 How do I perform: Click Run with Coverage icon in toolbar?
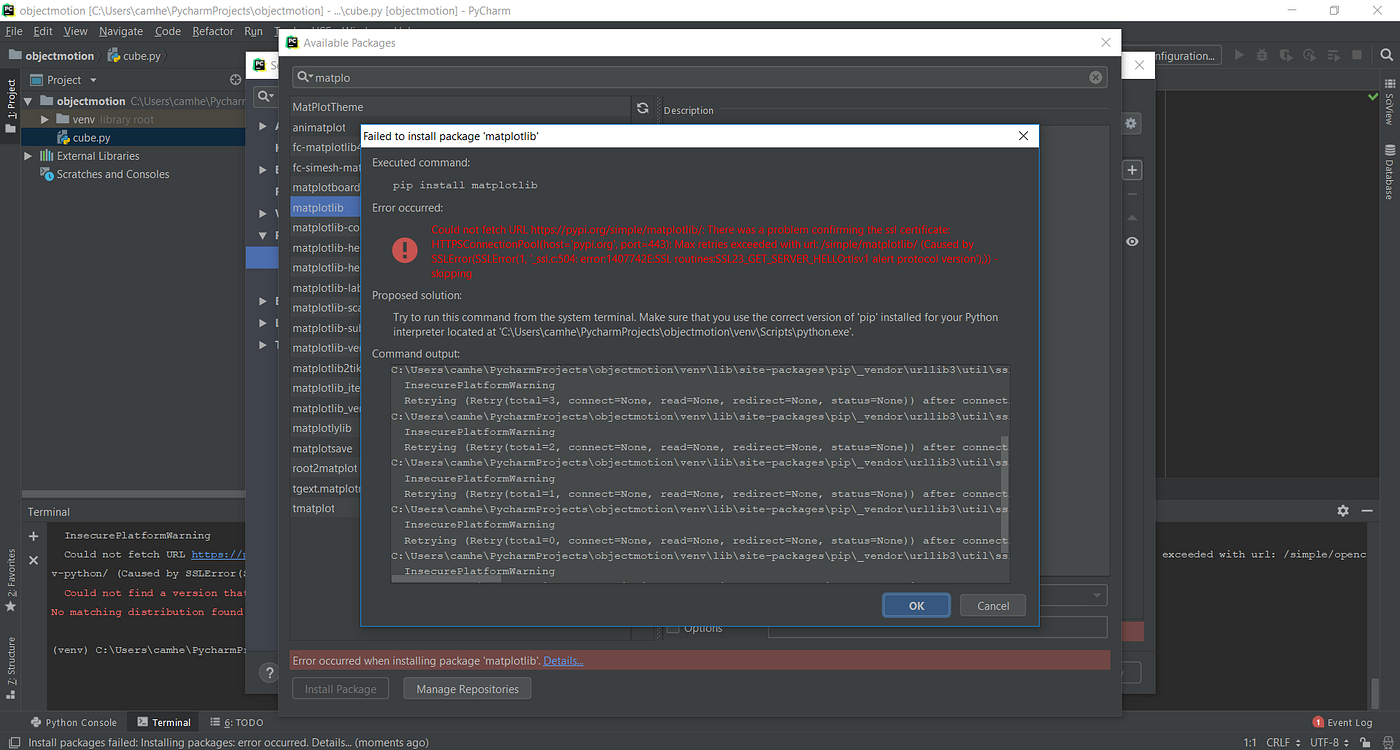point(1285,56)
